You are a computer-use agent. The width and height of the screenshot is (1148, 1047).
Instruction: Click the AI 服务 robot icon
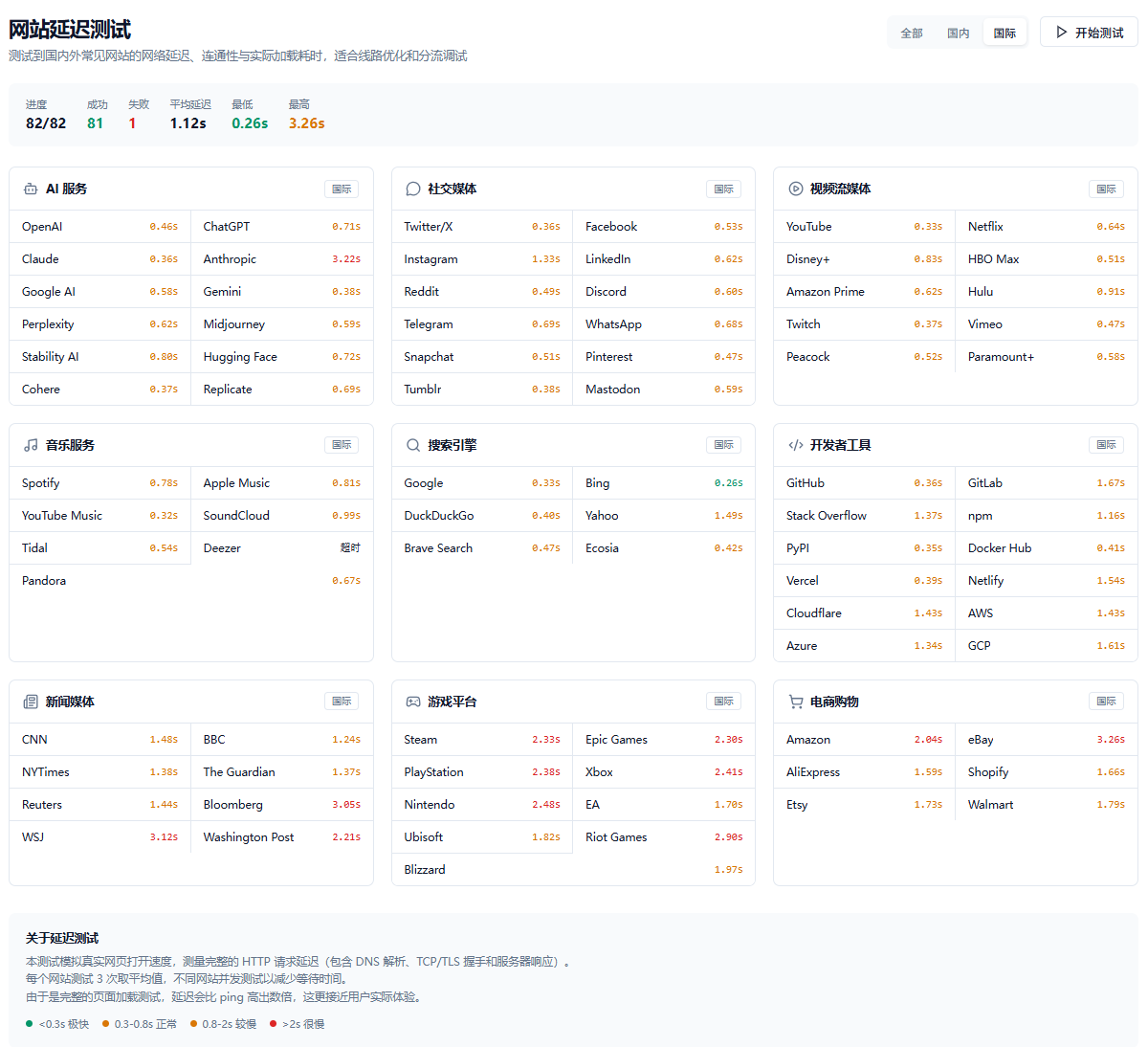31,189
